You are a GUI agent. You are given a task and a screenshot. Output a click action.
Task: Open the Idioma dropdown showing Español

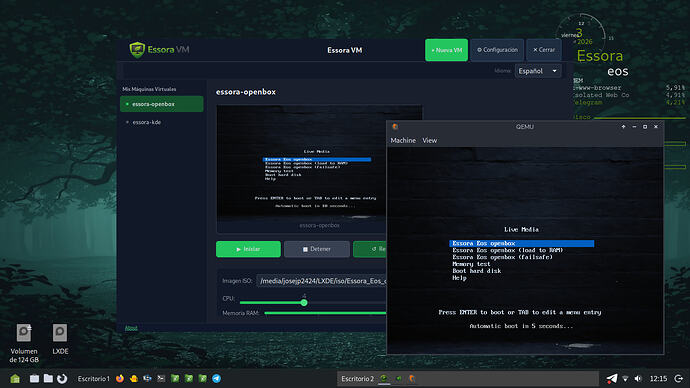click(x=538, y=71)
